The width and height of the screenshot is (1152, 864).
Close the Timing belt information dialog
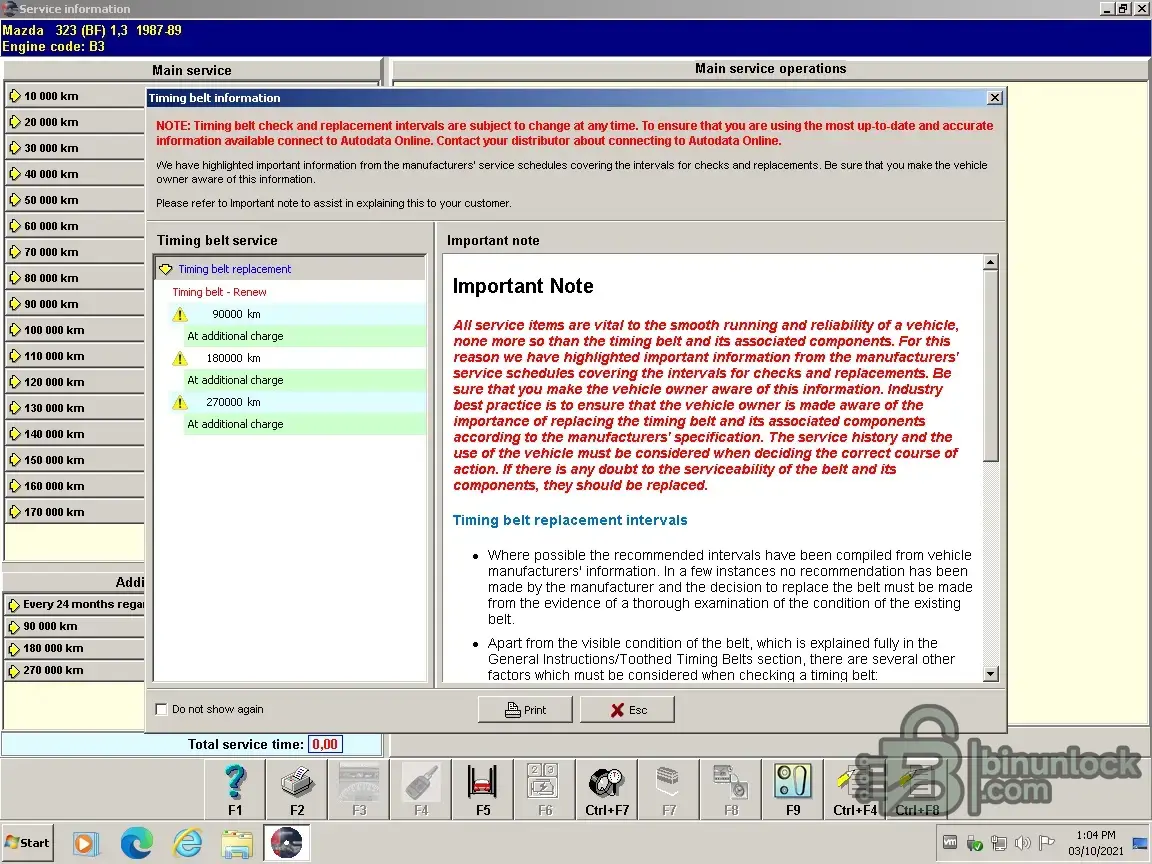pos(995,98)
